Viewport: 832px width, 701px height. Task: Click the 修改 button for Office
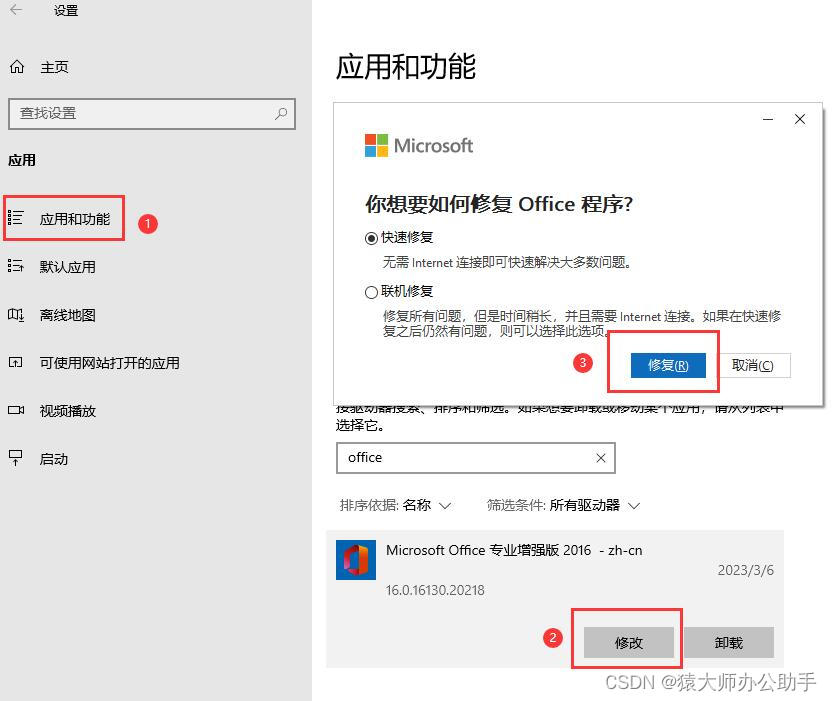[x=629, y=643]
